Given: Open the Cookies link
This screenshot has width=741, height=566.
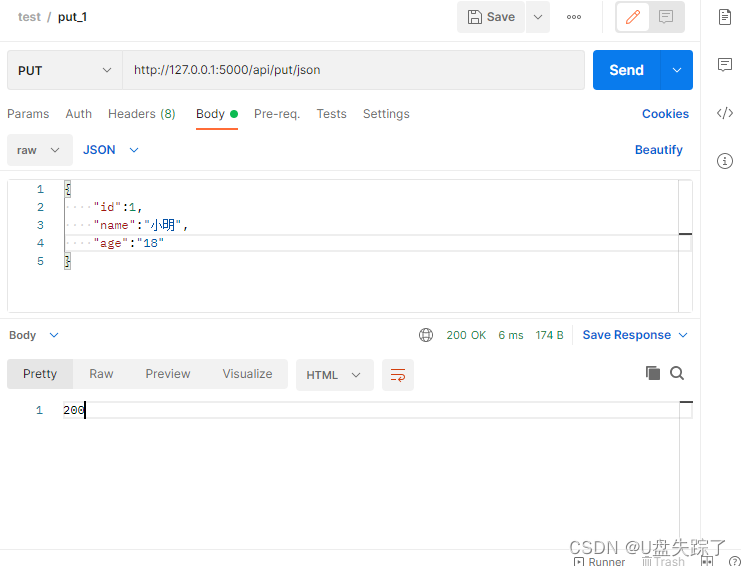Looking at the screenshot, I should point(665,114).
